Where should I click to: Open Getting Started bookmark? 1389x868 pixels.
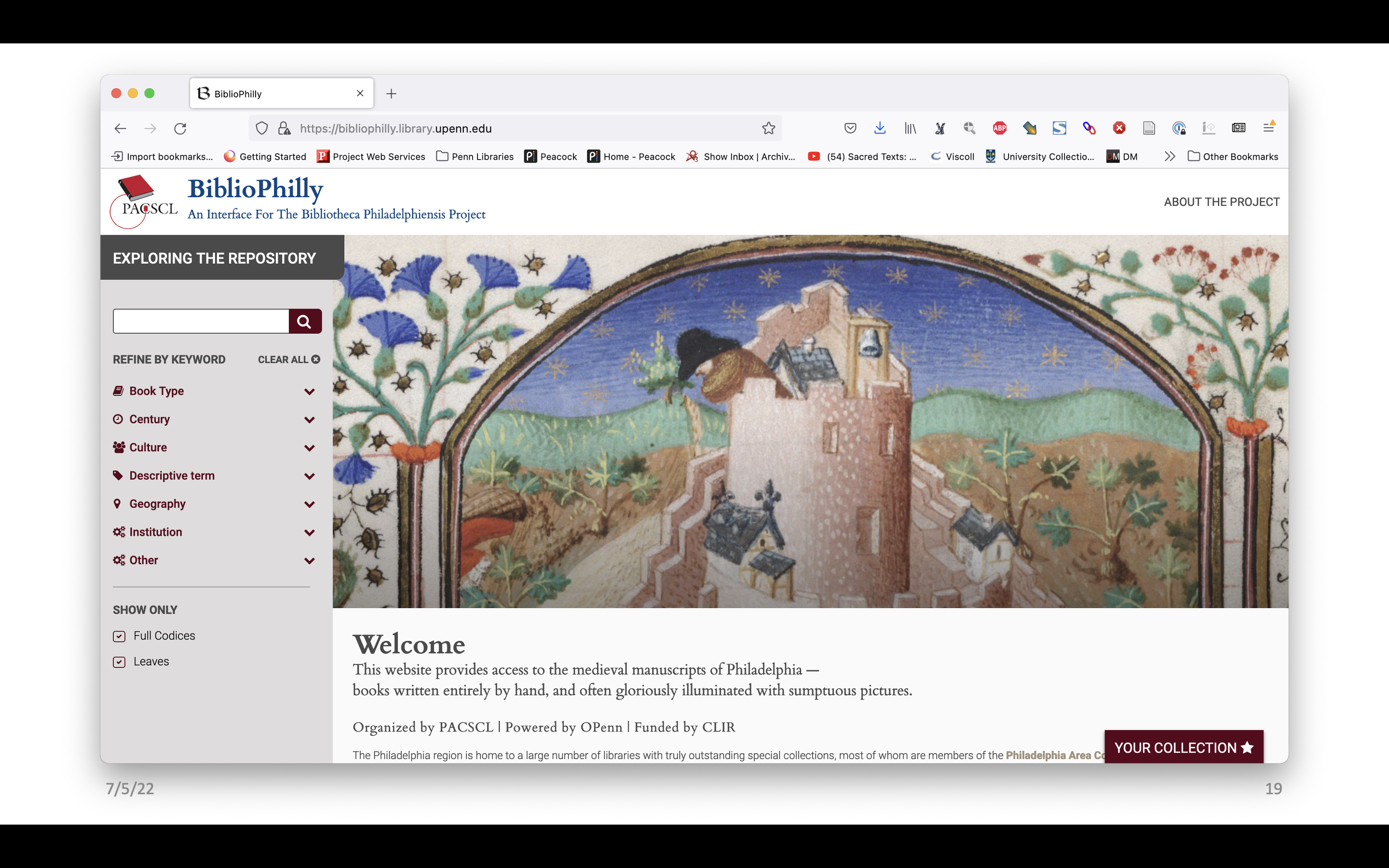[265, 157]
